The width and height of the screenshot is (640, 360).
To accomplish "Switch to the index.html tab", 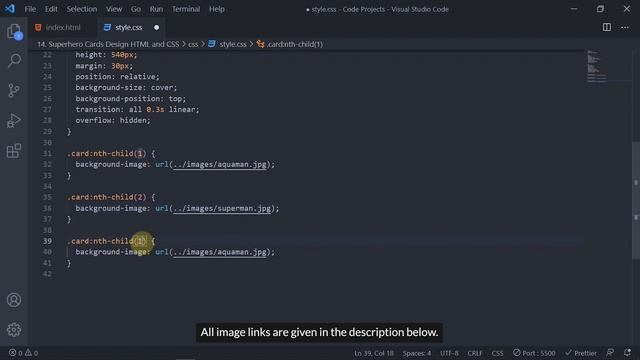I will (63, 27).
